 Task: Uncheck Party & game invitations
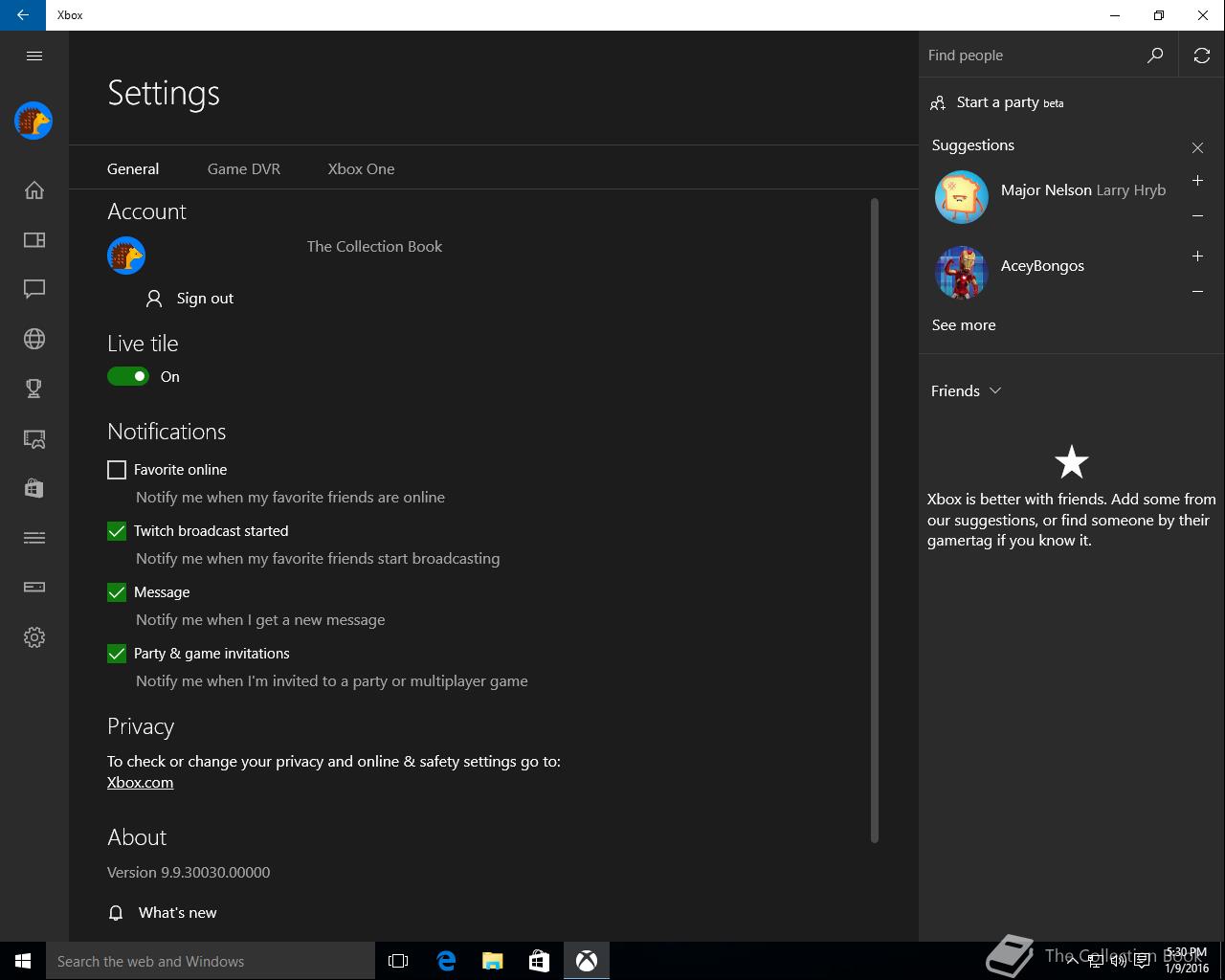[x=117, y=654]
